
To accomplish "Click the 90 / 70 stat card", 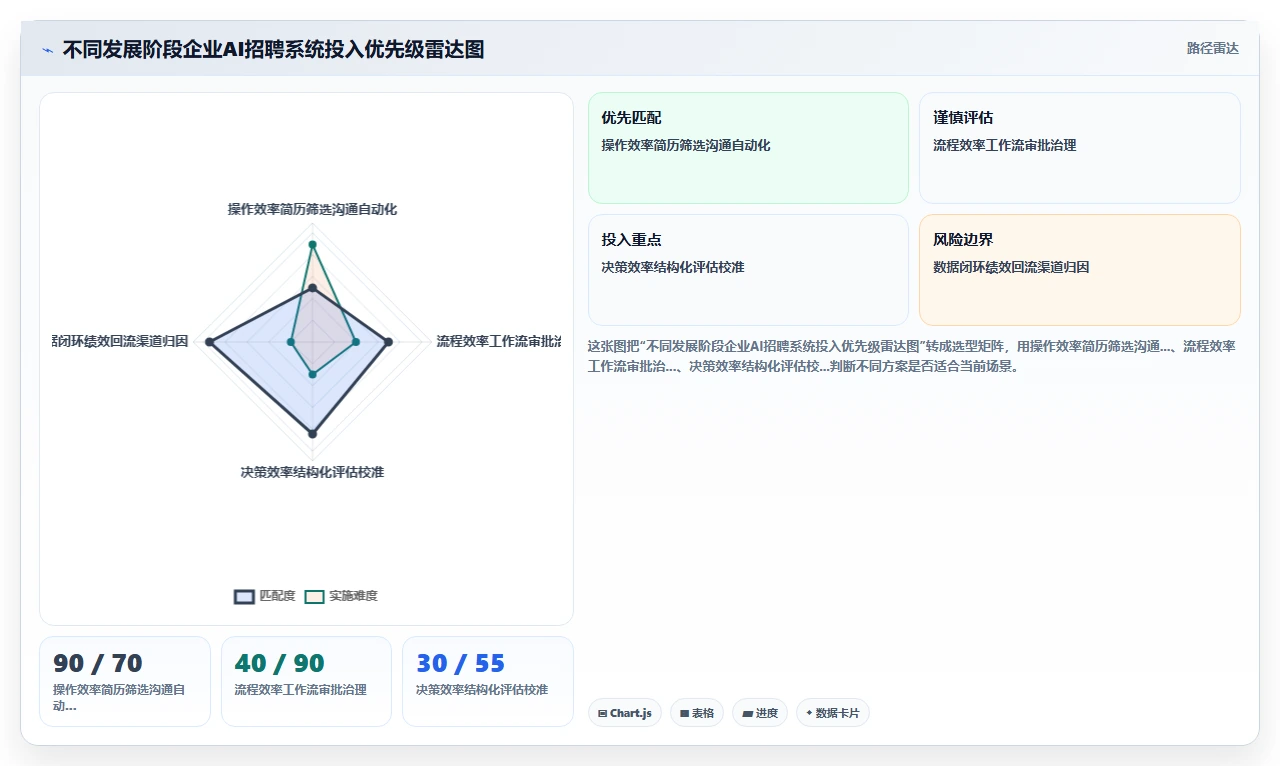I will coord(125,681).
